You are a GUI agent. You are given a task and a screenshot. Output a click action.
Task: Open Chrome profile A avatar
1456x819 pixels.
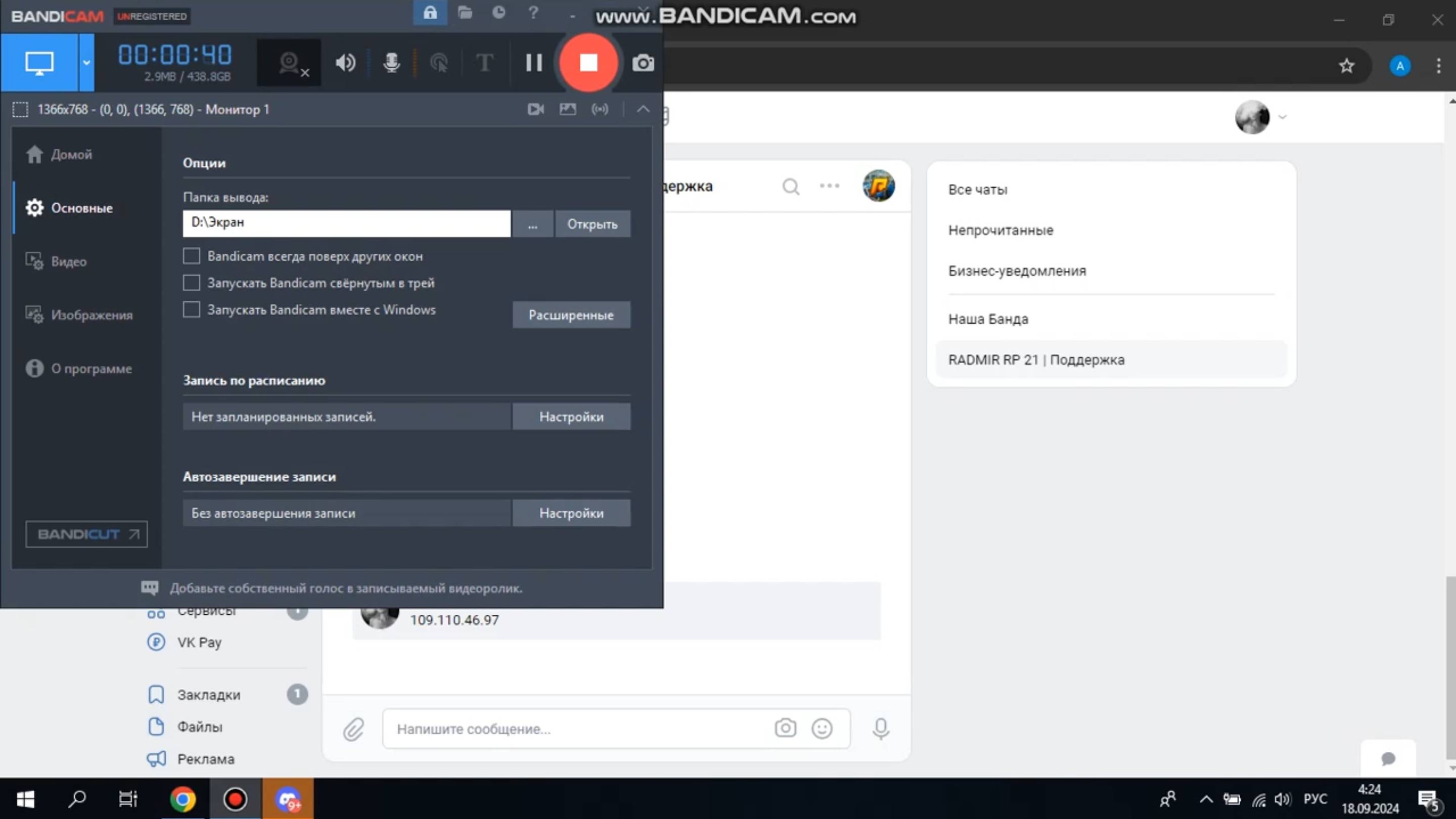[1399, 66]
